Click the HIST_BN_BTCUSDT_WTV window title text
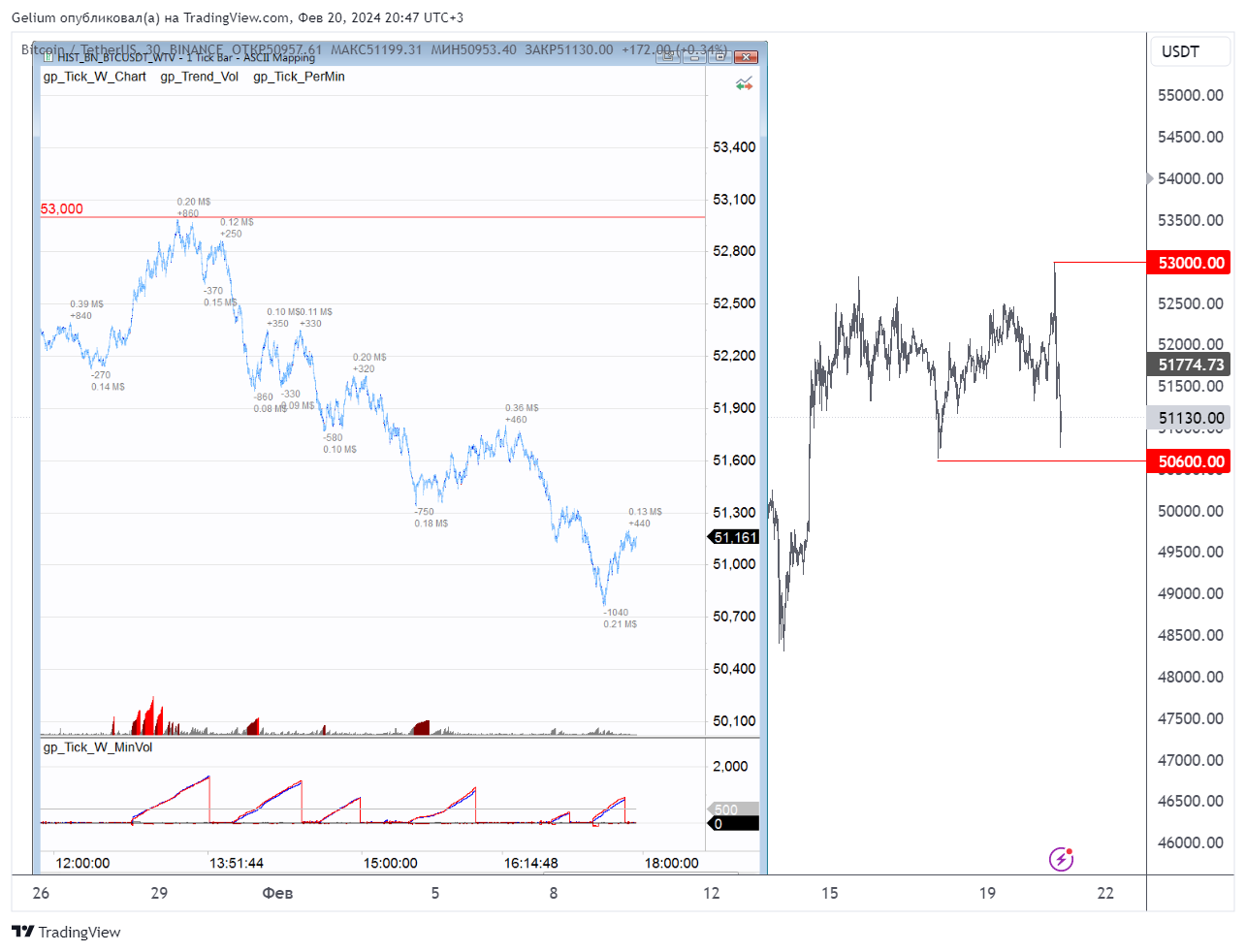1246x952 pixels. point(186,57)
